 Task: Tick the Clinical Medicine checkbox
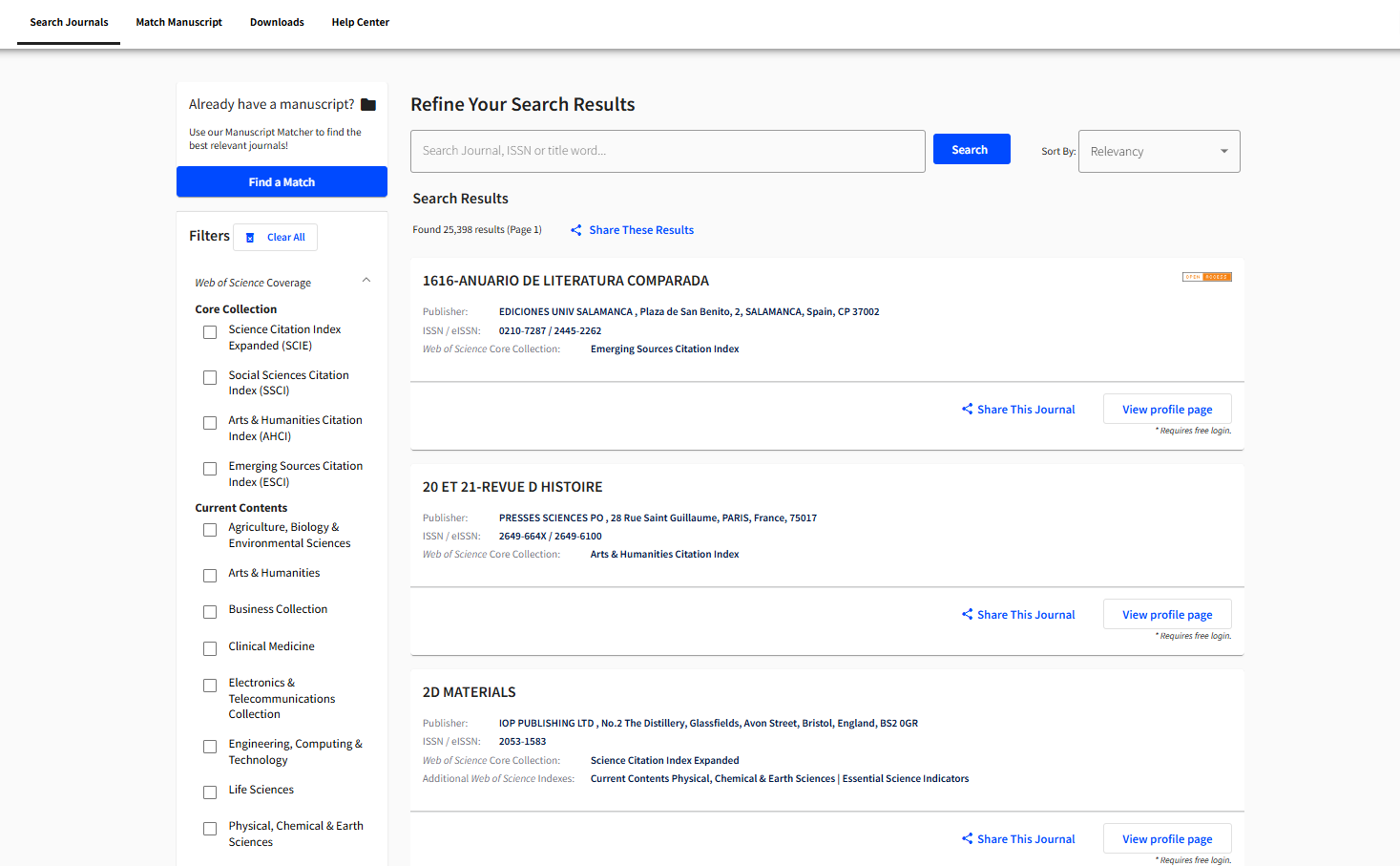point(210,649)
